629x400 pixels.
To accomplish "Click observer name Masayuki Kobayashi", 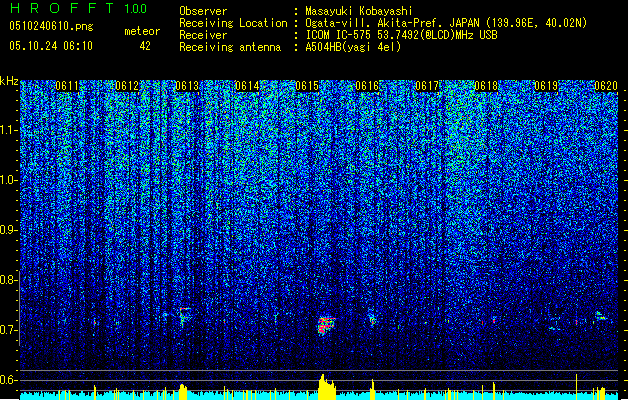I will (359, 11).
